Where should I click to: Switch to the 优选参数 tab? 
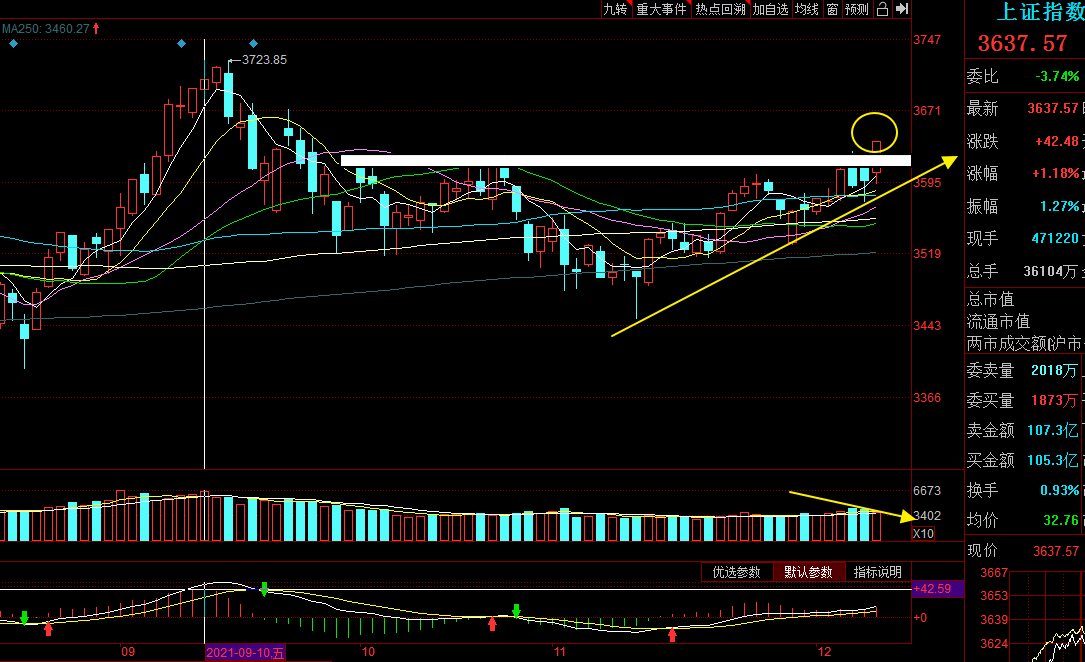click(736, 572)
